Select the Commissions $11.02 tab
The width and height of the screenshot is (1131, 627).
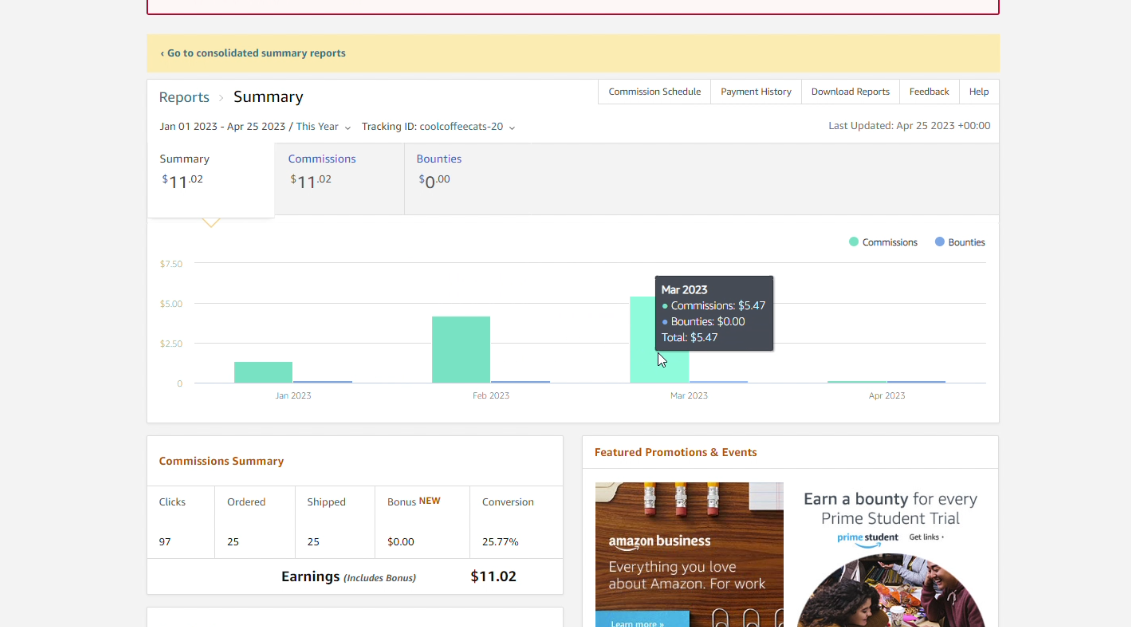click(339, 178)
